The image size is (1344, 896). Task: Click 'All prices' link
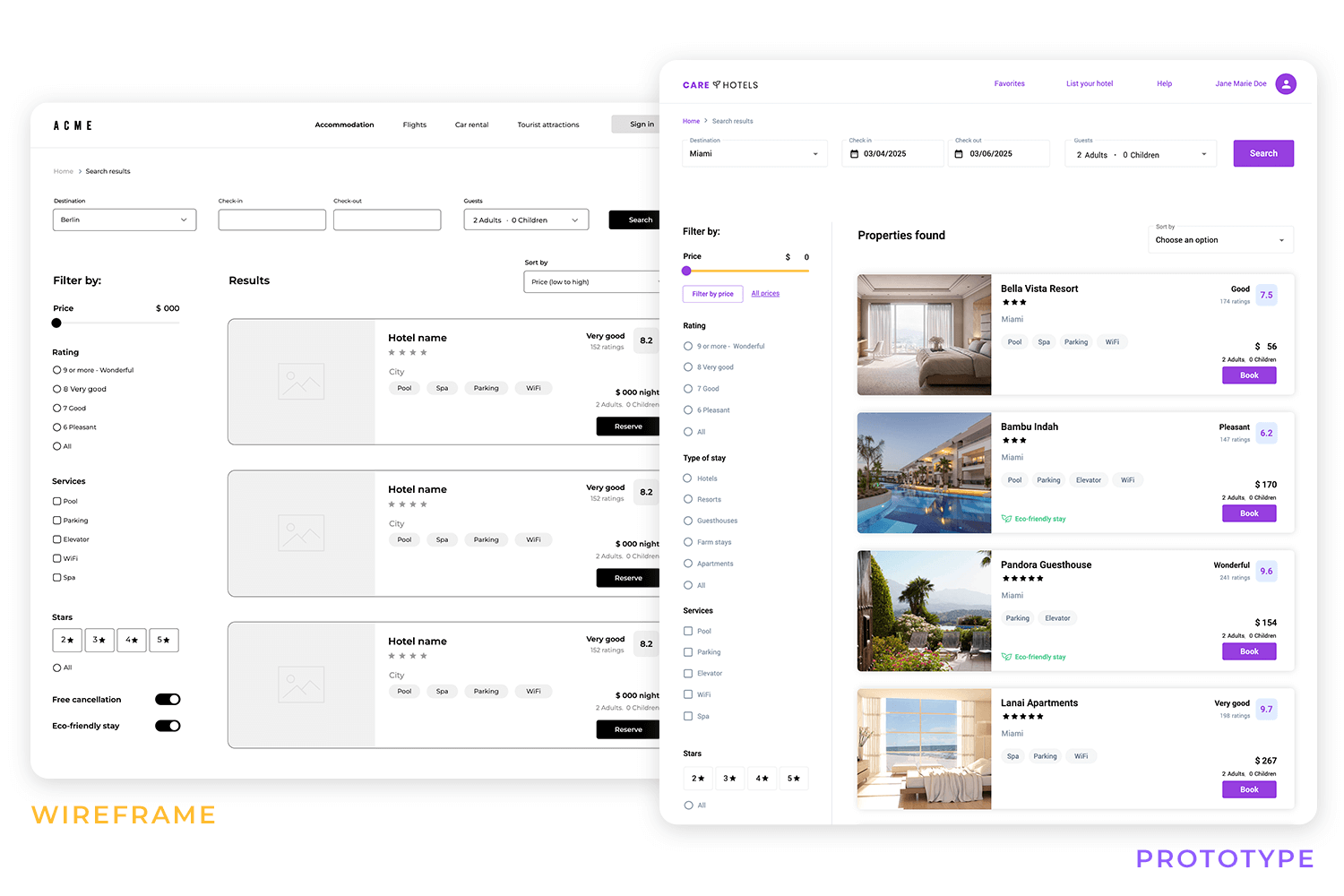point(765,294)
